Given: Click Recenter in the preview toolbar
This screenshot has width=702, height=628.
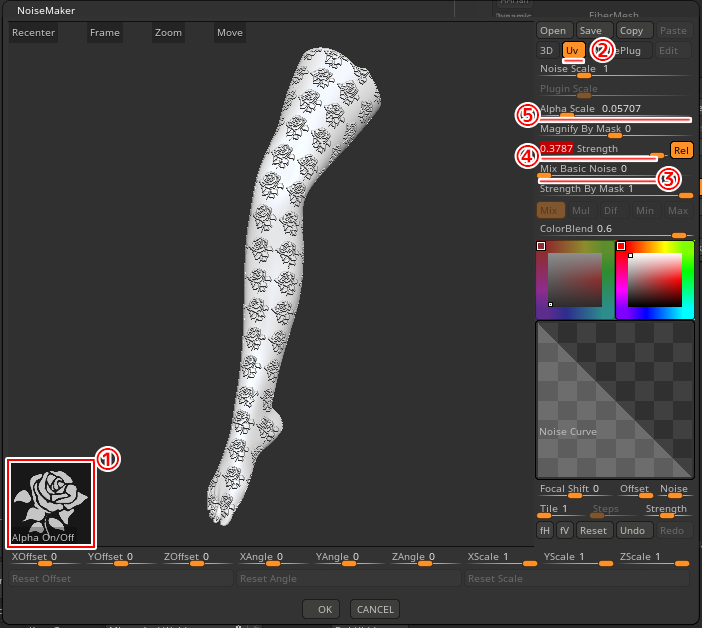Looking at the screenshot, I should (33, 33).
